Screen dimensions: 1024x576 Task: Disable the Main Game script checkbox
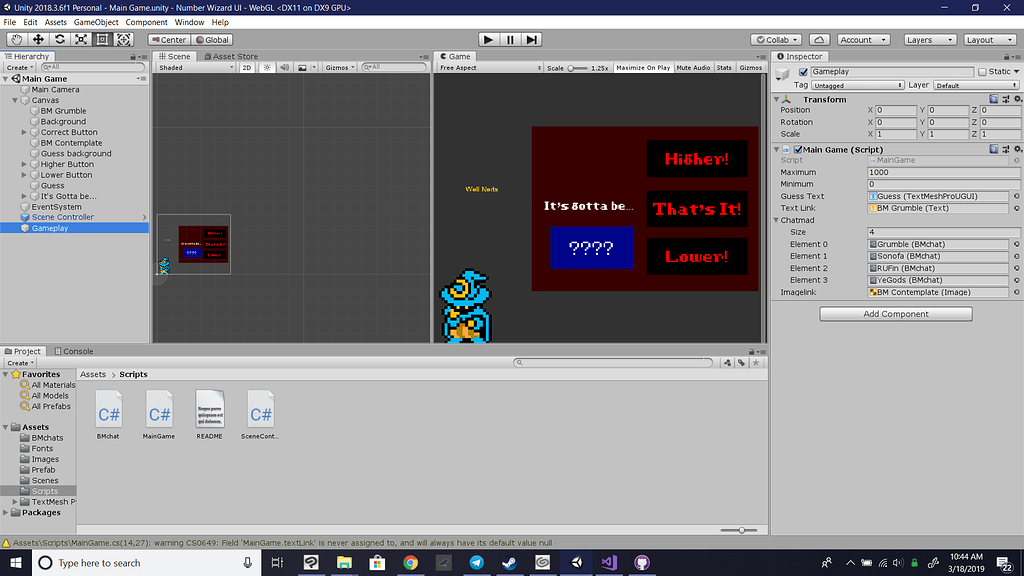pyautogui.click(x=797, y=149)
